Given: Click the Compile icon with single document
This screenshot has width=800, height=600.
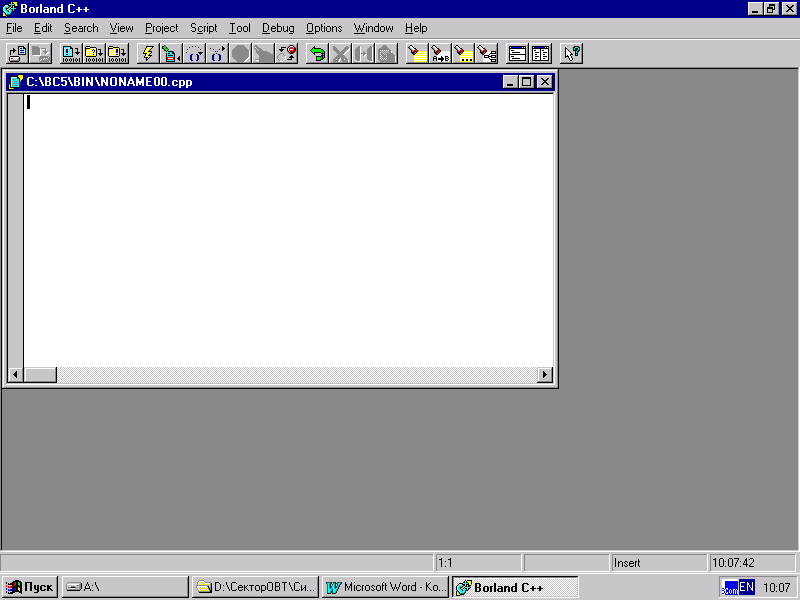Looking at the screenshot, I should [x=71, y=53].
